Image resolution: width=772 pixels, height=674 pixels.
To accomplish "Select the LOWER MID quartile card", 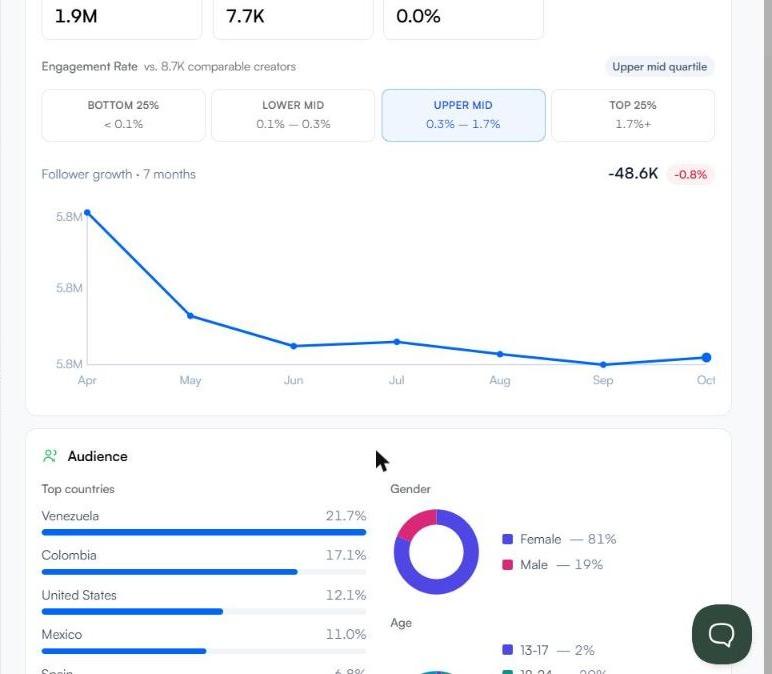I will (293, 115).
